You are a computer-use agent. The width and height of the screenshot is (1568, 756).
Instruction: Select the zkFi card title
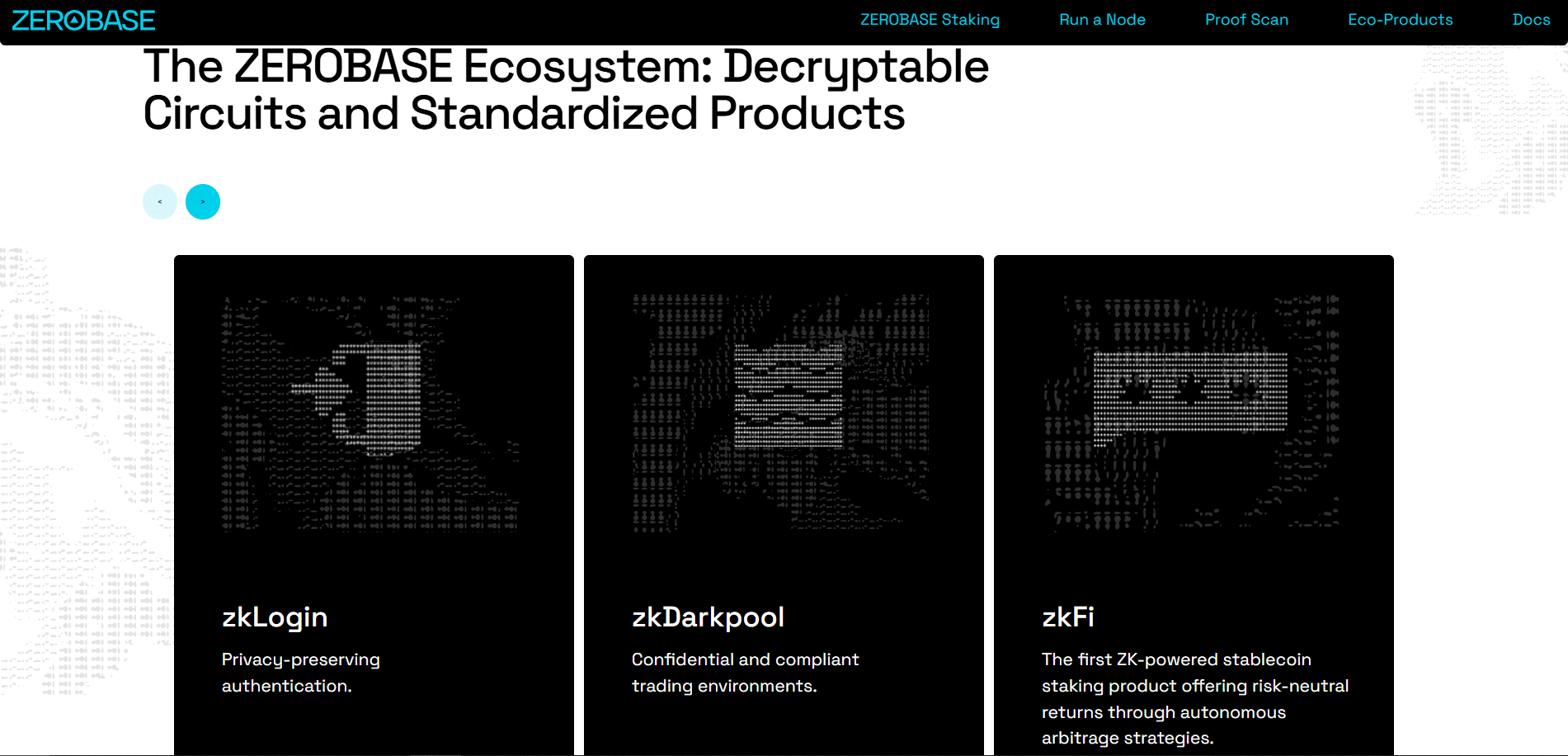point(1068,617)
